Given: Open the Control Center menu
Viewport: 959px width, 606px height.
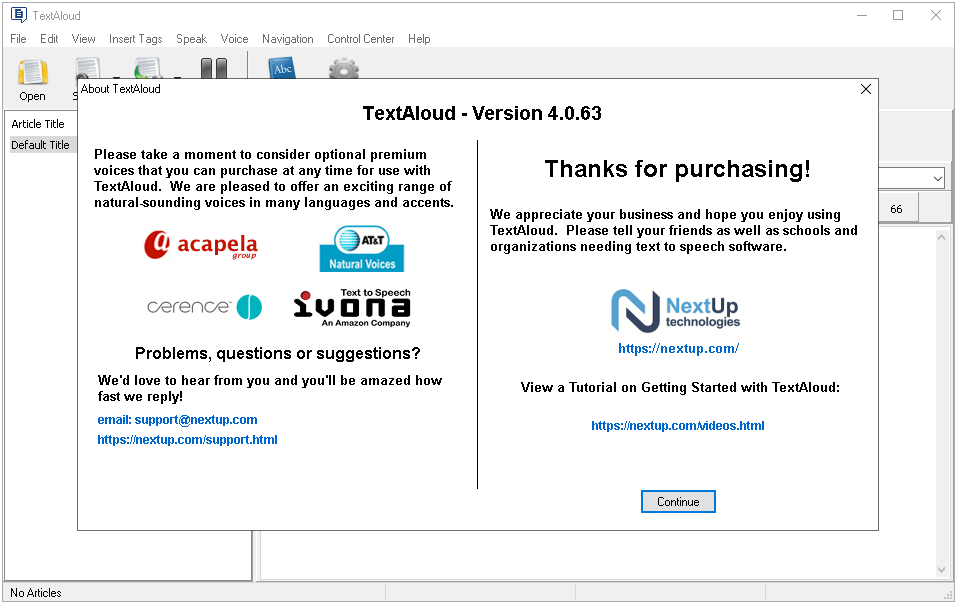Looking at the screenshot, I should [x=361, y=39].
